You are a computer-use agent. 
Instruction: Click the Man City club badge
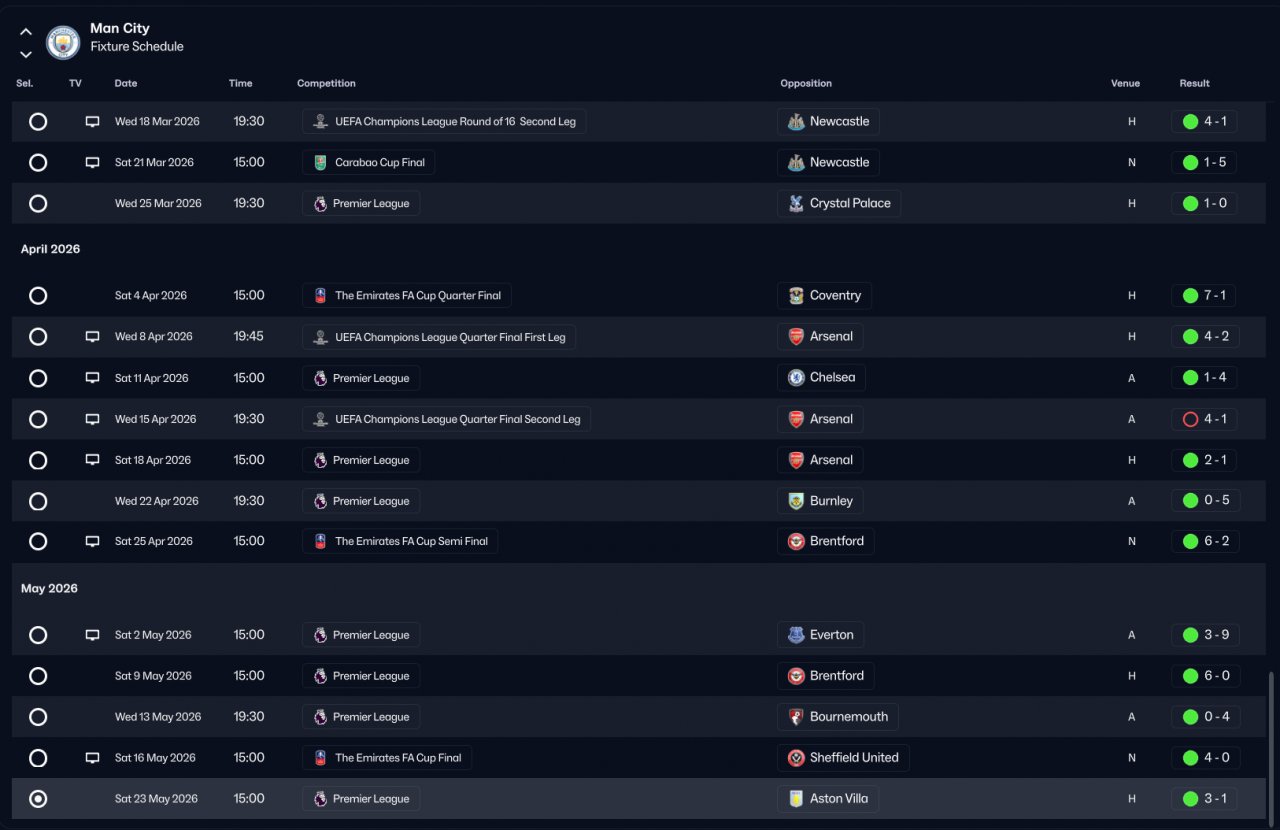63,41
